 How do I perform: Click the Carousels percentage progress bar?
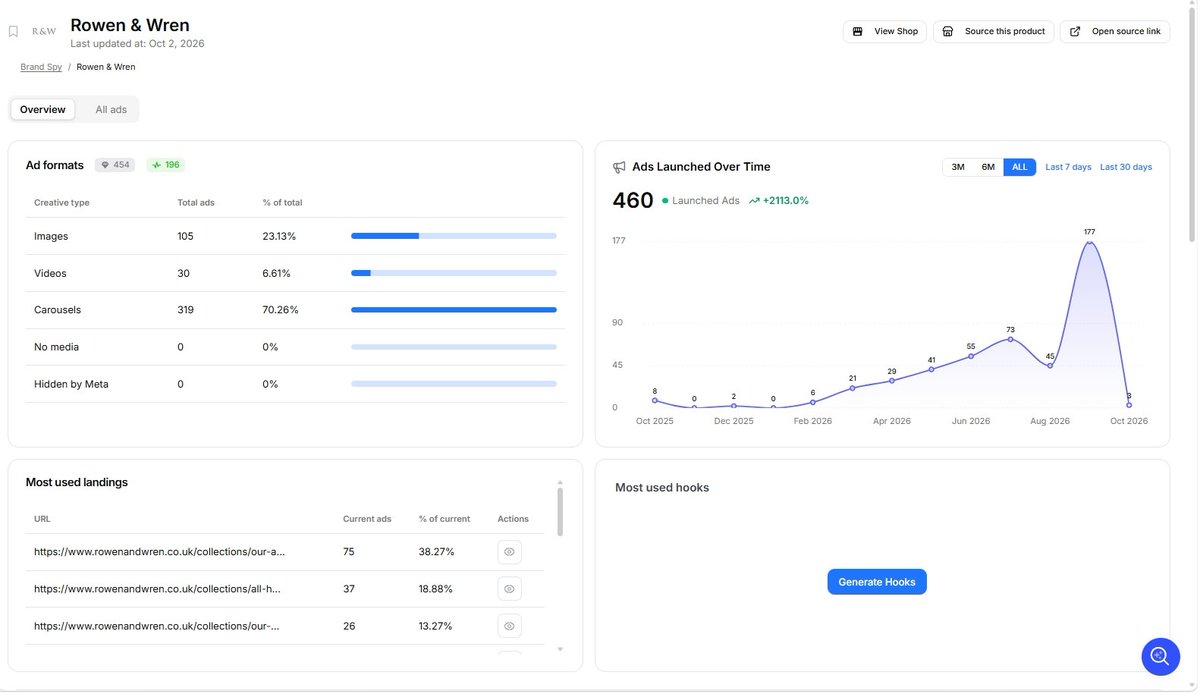(454, 310)
